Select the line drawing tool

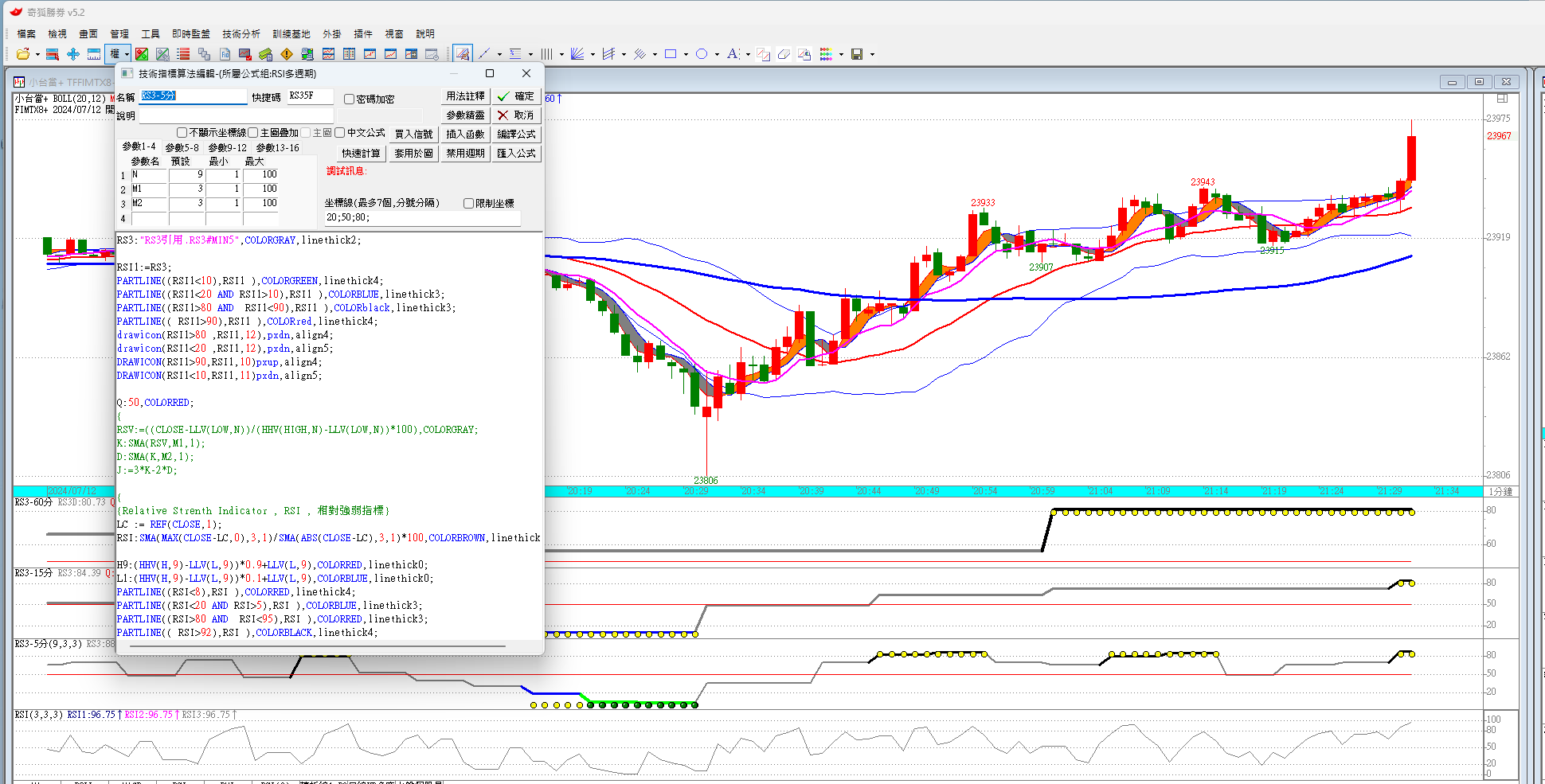coord(484,54)
